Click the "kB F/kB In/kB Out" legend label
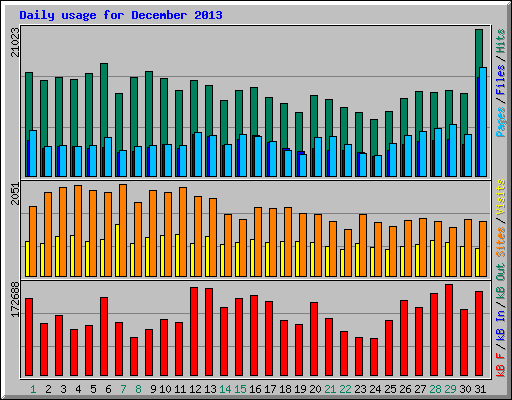The height and width of the screenshot is (400, 512). click(500, 320)
